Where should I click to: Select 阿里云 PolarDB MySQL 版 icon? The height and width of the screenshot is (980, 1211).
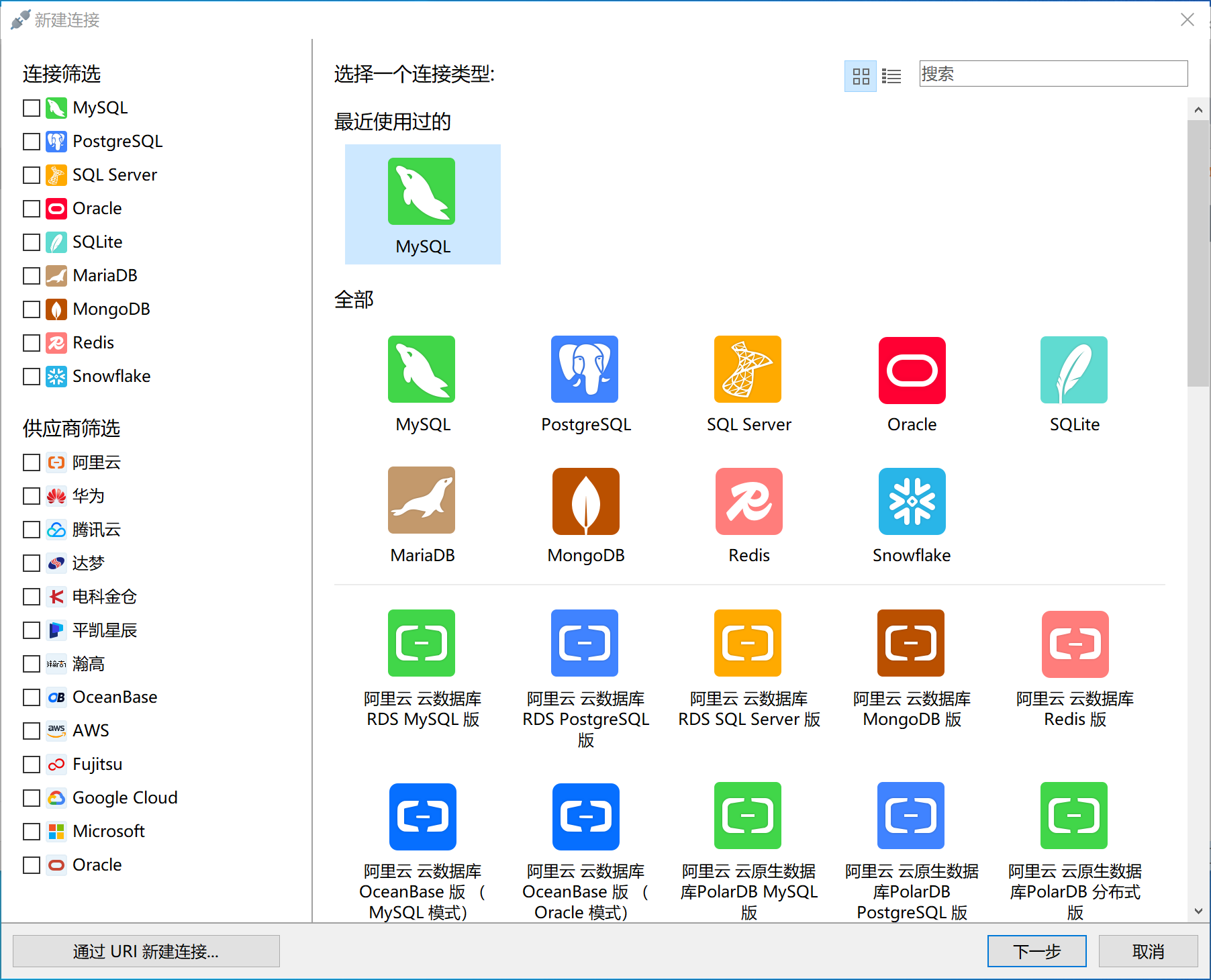click(x=748, y=816)
